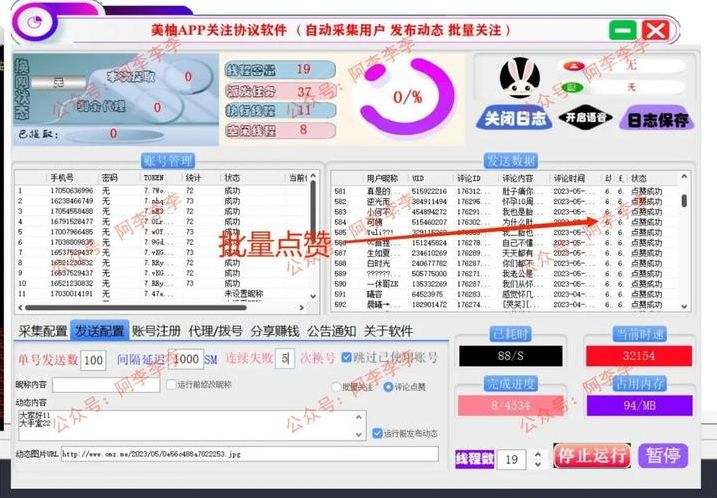
Task: Click the rabbit avatar image
Action: [519, 78]
